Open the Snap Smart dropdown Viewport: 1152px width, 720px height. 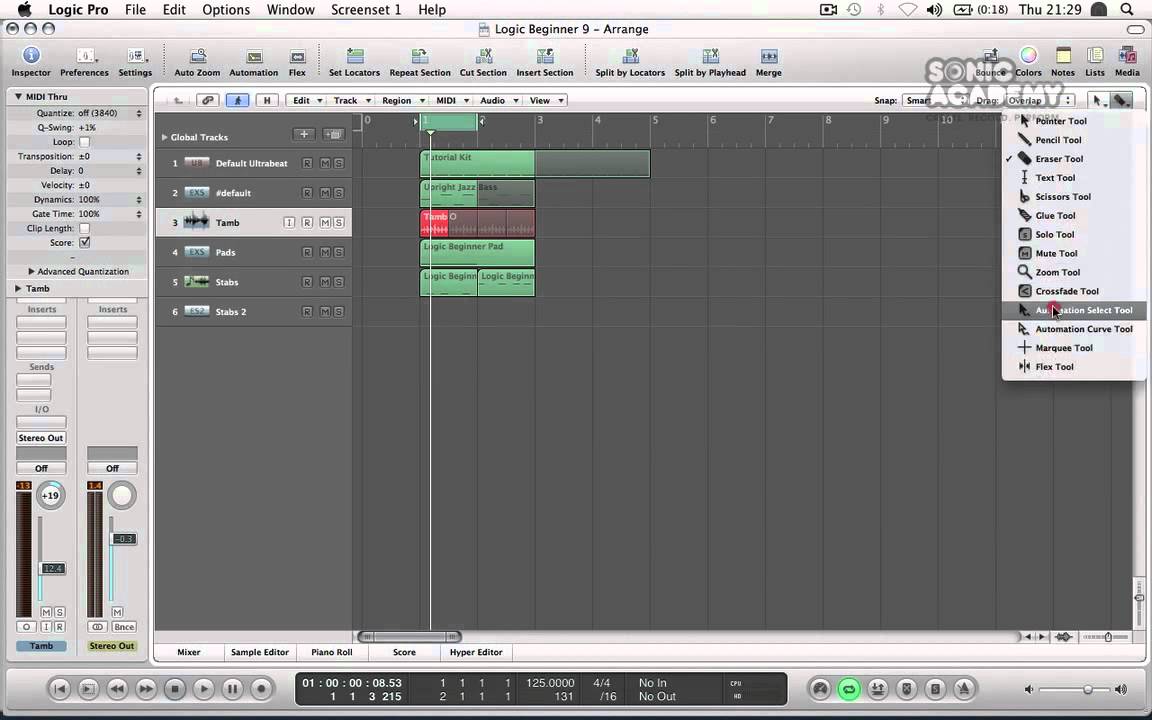933,101
